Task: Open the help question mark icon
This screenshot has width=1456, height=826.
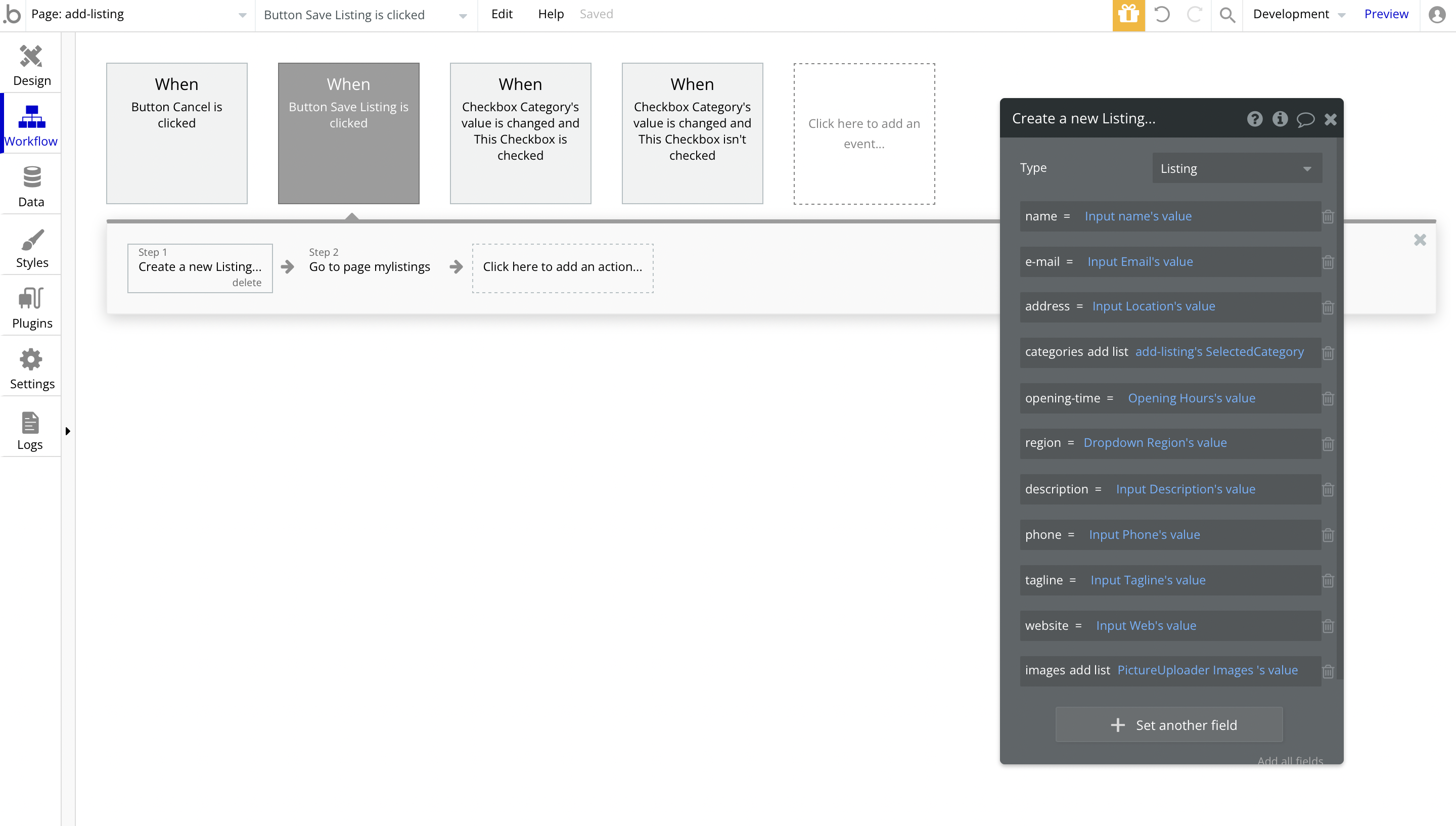Action: click(x=1255, y=119)
